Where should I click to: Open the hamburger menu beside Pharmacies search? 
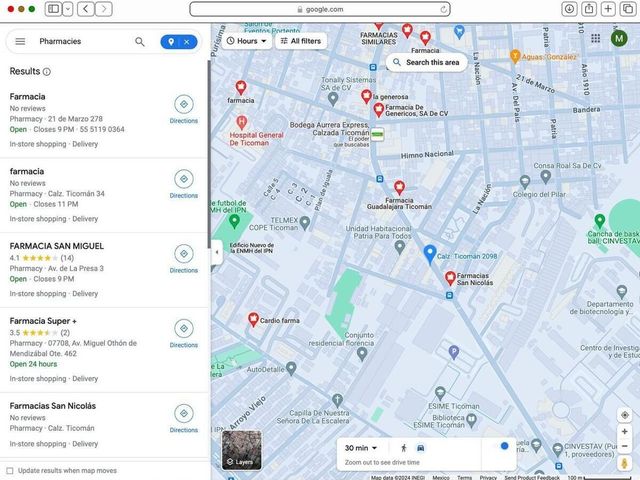[x=20, y=41]
